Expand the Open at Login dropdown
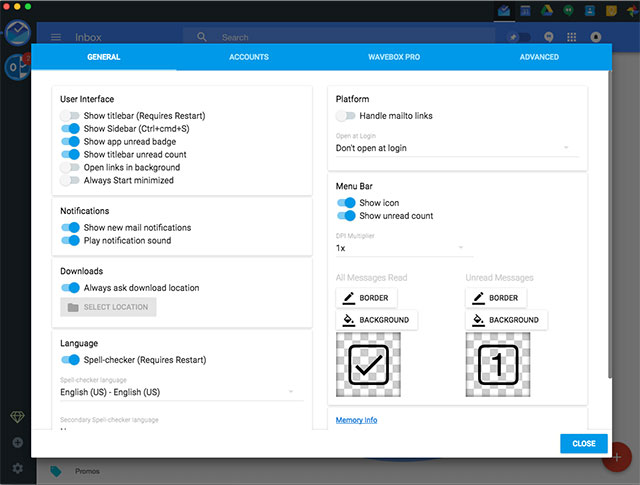The height and width of the screenshot is (485, 640). click(x=456, y=148)
